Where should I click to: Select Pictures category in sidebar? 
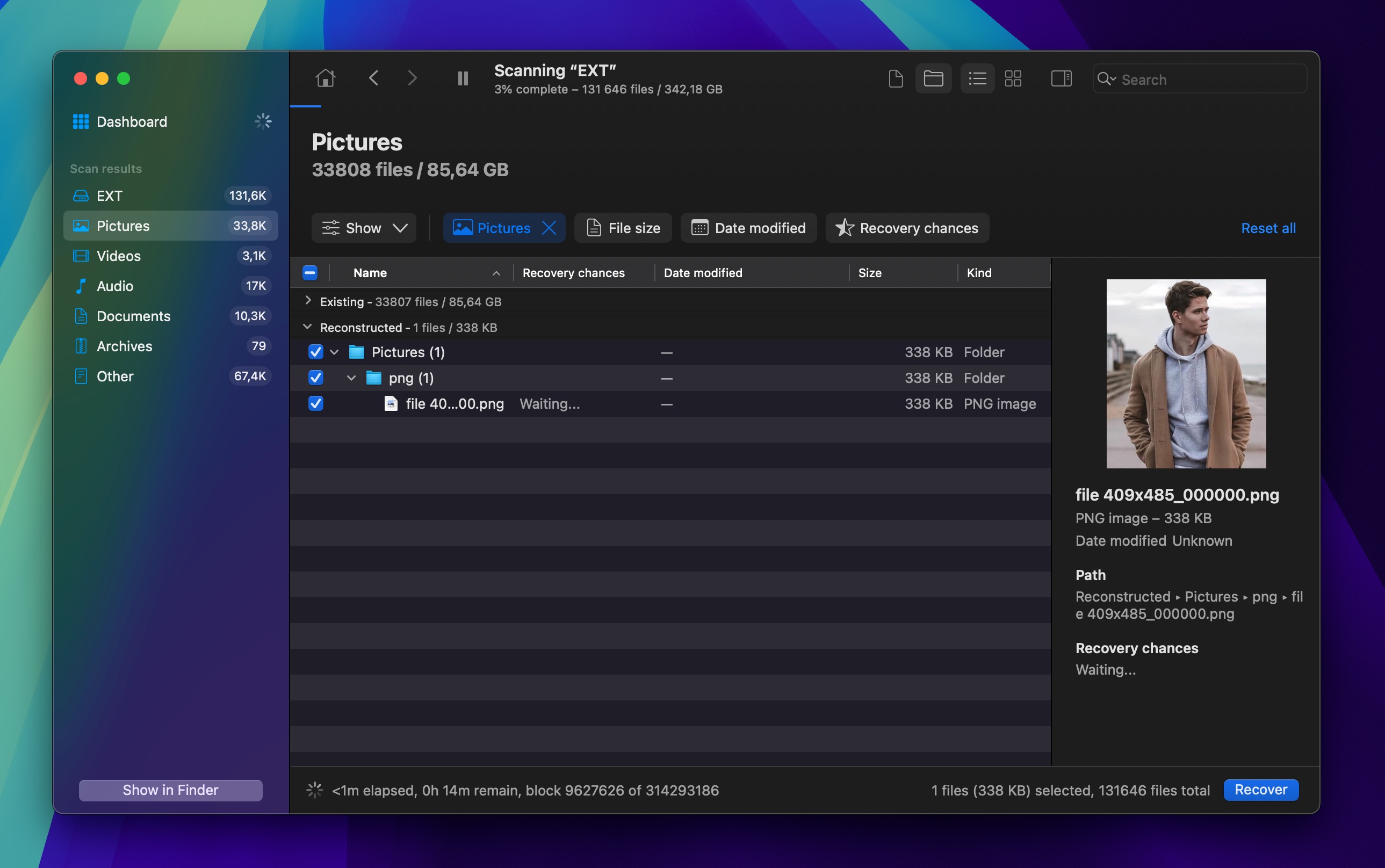pyautogui.click(x=170, y=226)
